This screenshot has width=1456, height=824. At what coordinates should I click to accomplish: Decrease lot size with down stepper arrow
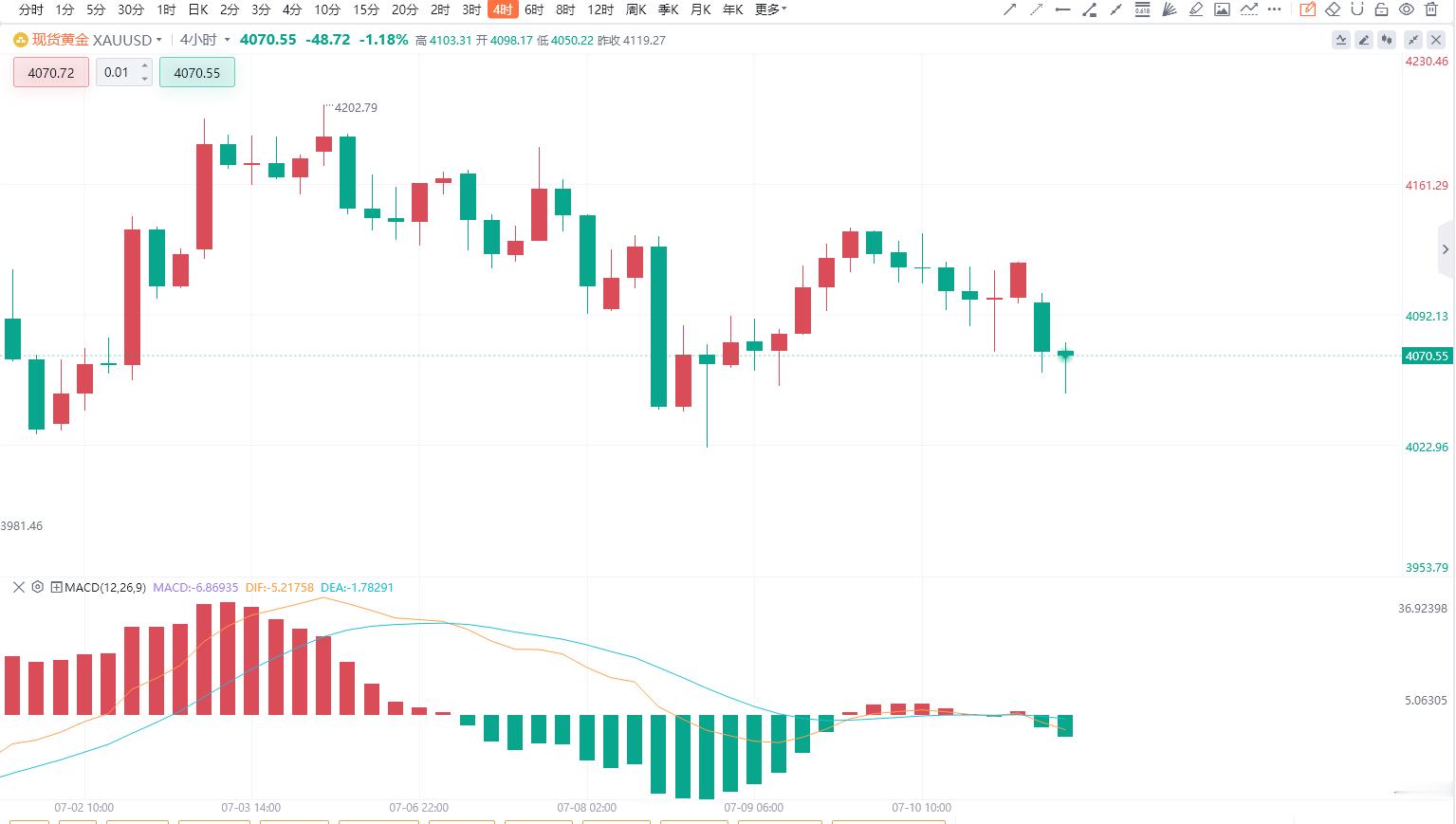click(145, 79)
